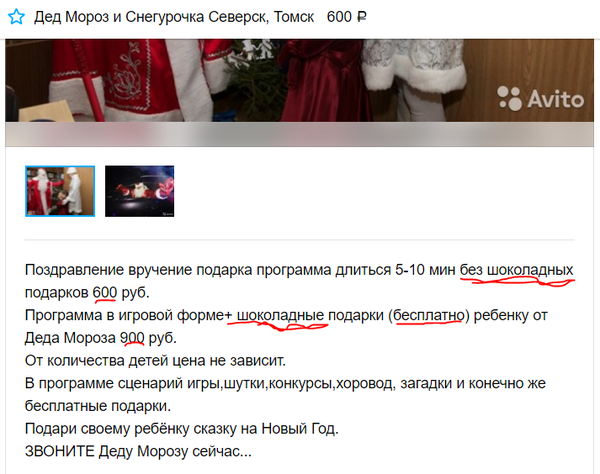Click the Avito watermark logo on photo

click(541, 99)
